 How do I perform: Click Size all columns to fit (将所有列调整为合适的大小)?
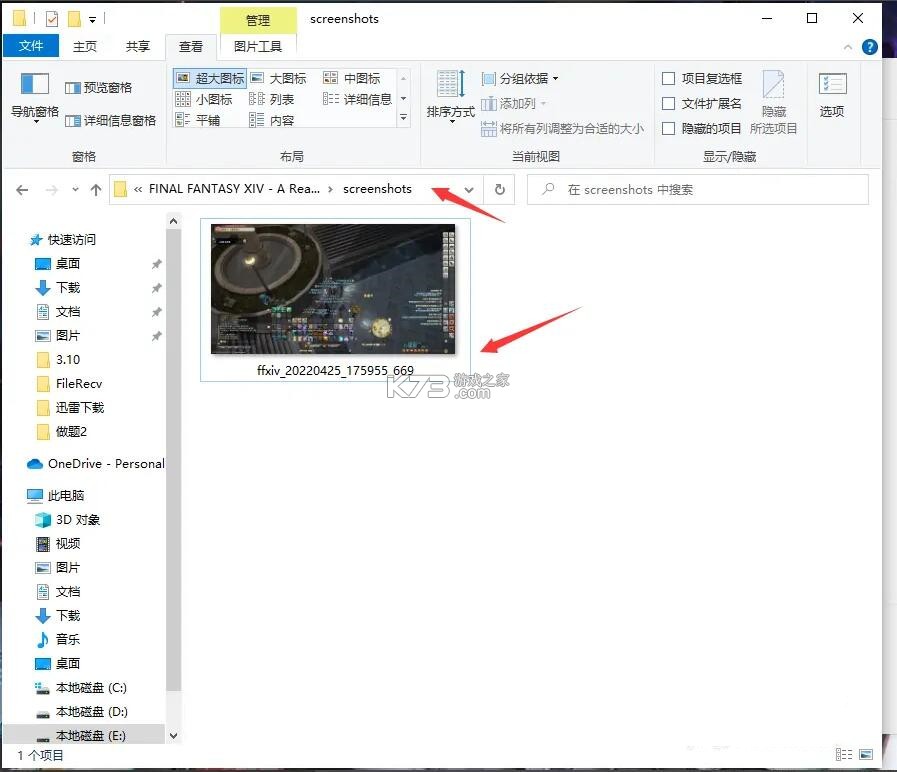click(x=562, y=129)
